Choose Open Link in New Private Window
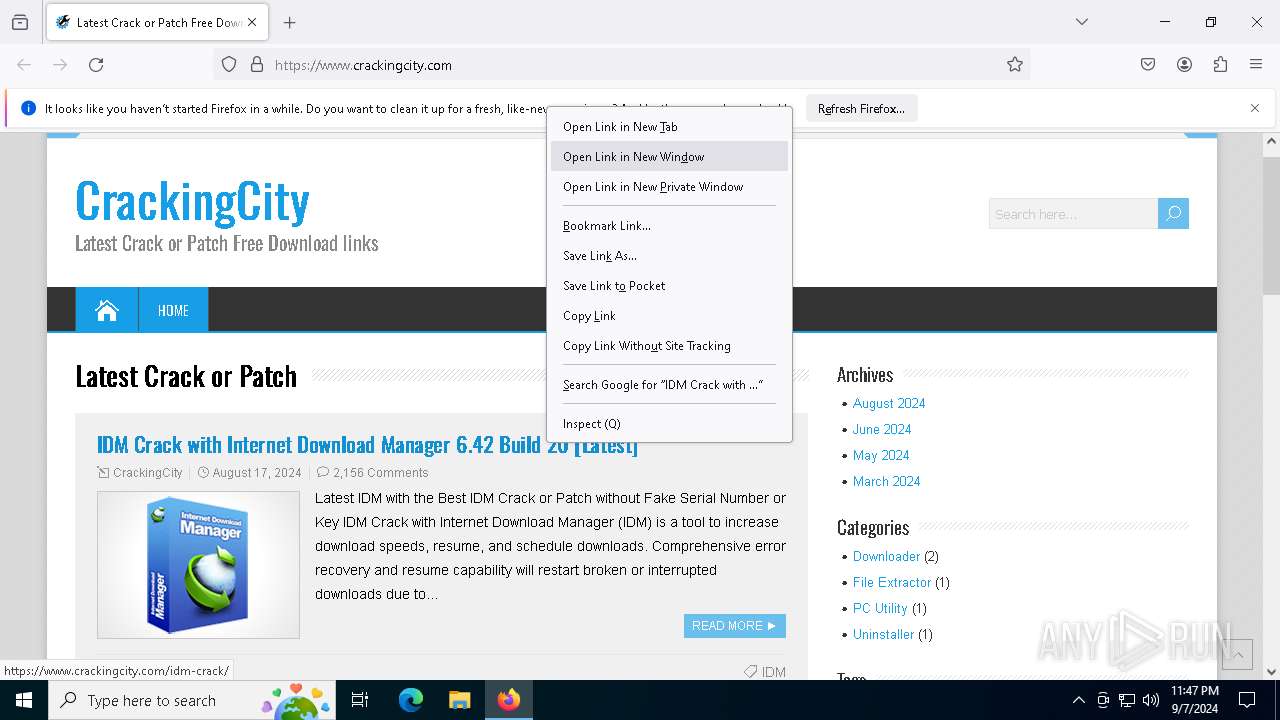Screen dimensions: 1280x720 coord(669,187)
